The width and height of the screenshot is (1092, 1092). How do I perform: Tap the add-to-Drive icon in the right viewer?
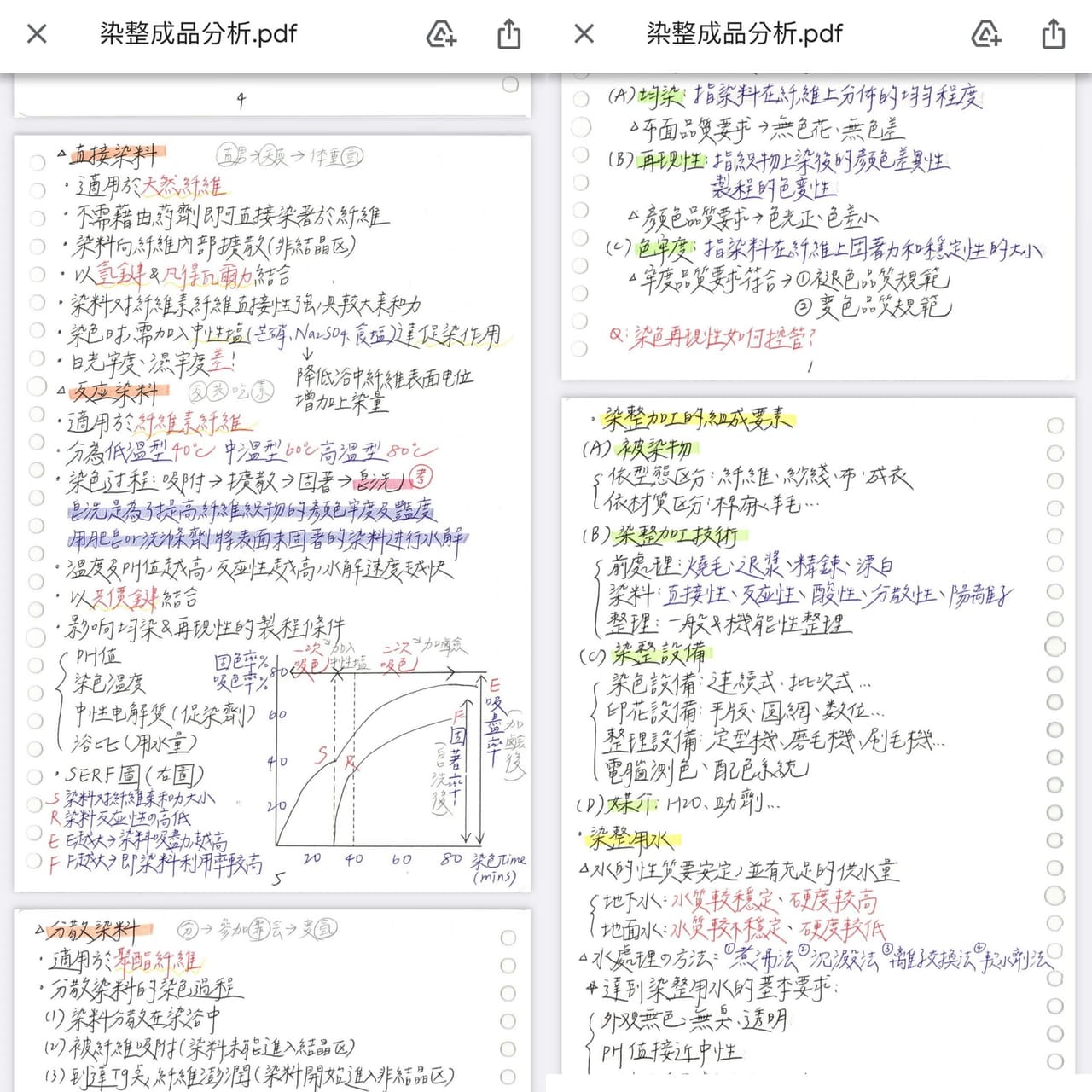987,34
